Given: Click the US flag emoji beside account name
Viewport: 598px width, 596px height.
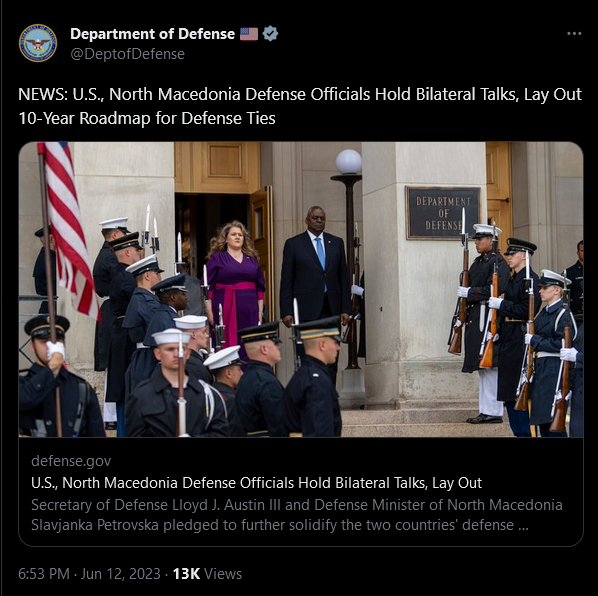Looking at the screenshot, I should (249, 34).
